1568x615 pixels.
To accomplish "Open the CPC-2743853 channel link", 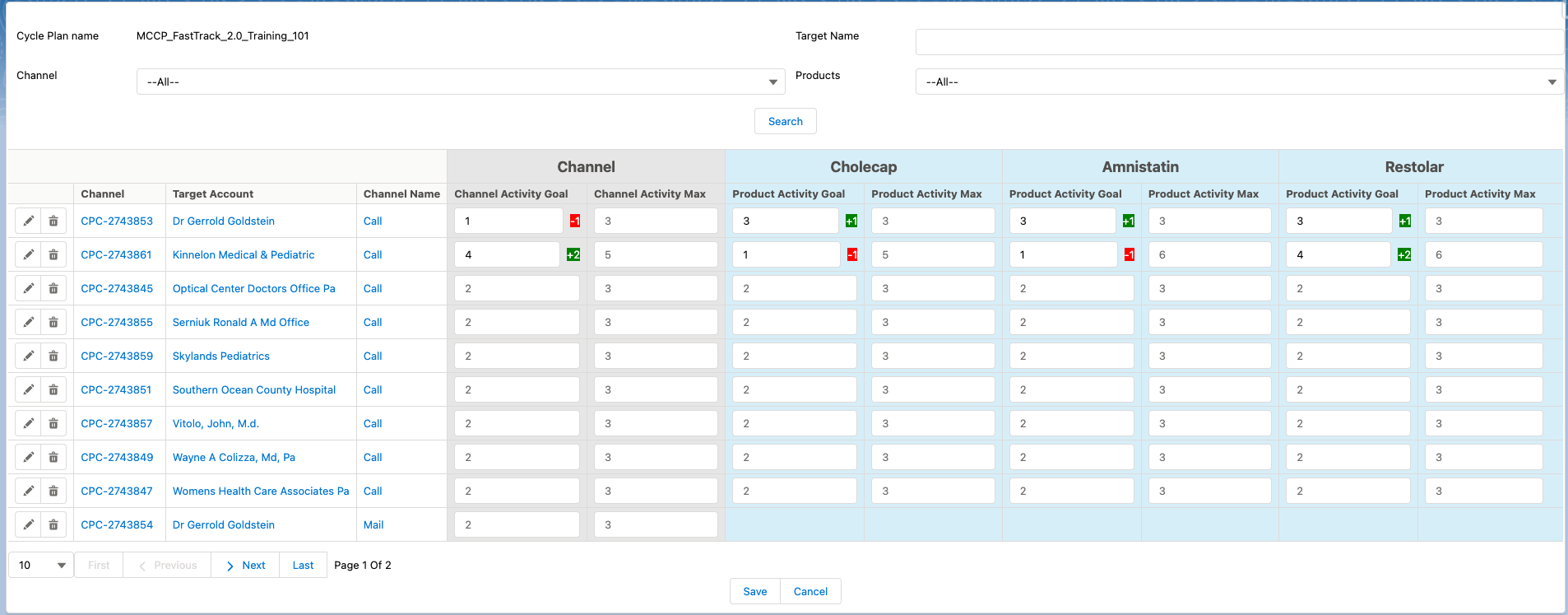I will click(117, 221).
